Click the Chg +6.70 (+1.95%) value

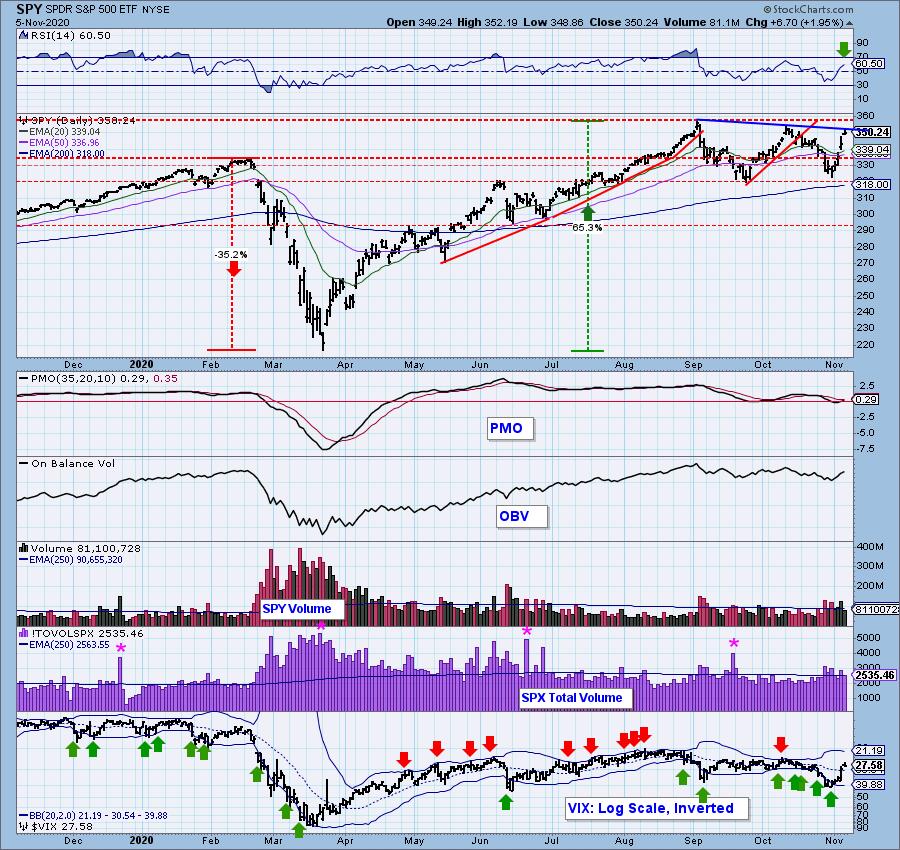(794, 22)
